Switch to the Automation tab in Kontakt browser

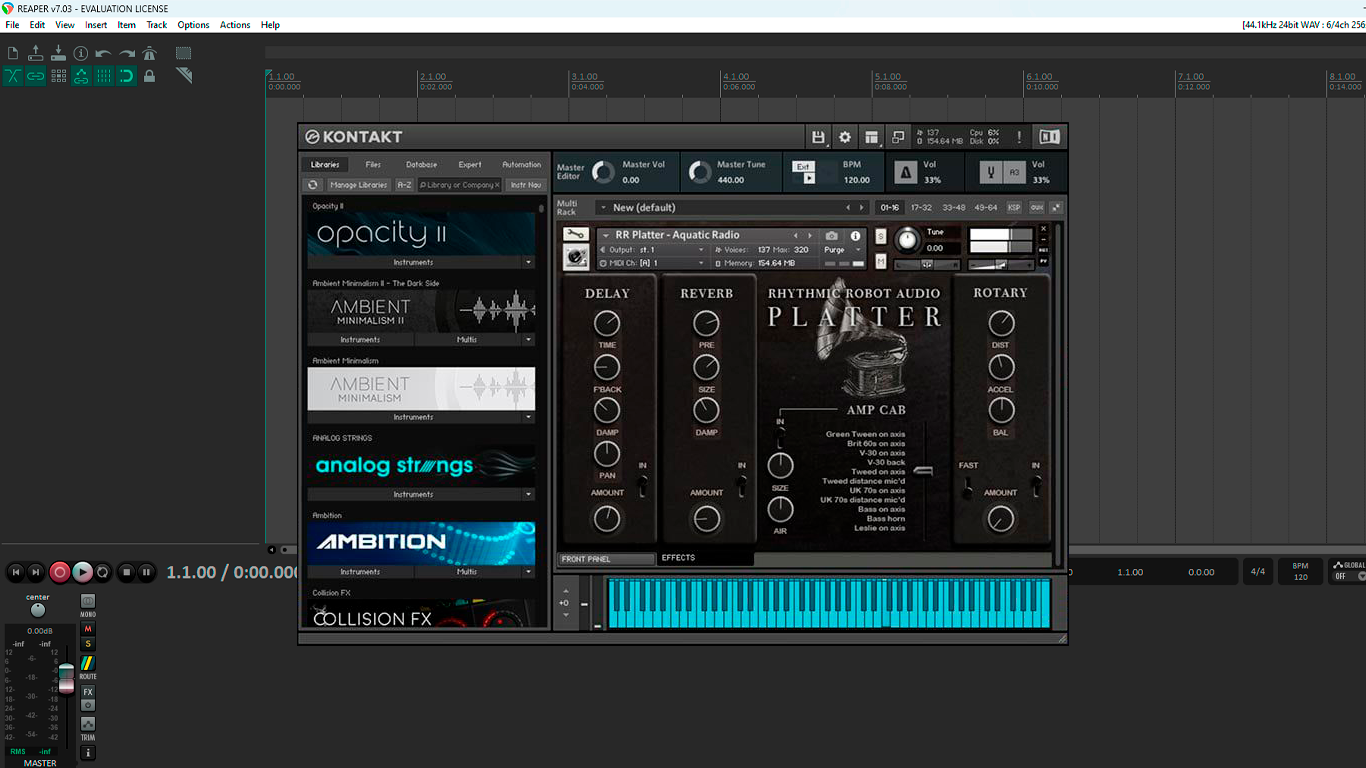[x=521, y=165]
